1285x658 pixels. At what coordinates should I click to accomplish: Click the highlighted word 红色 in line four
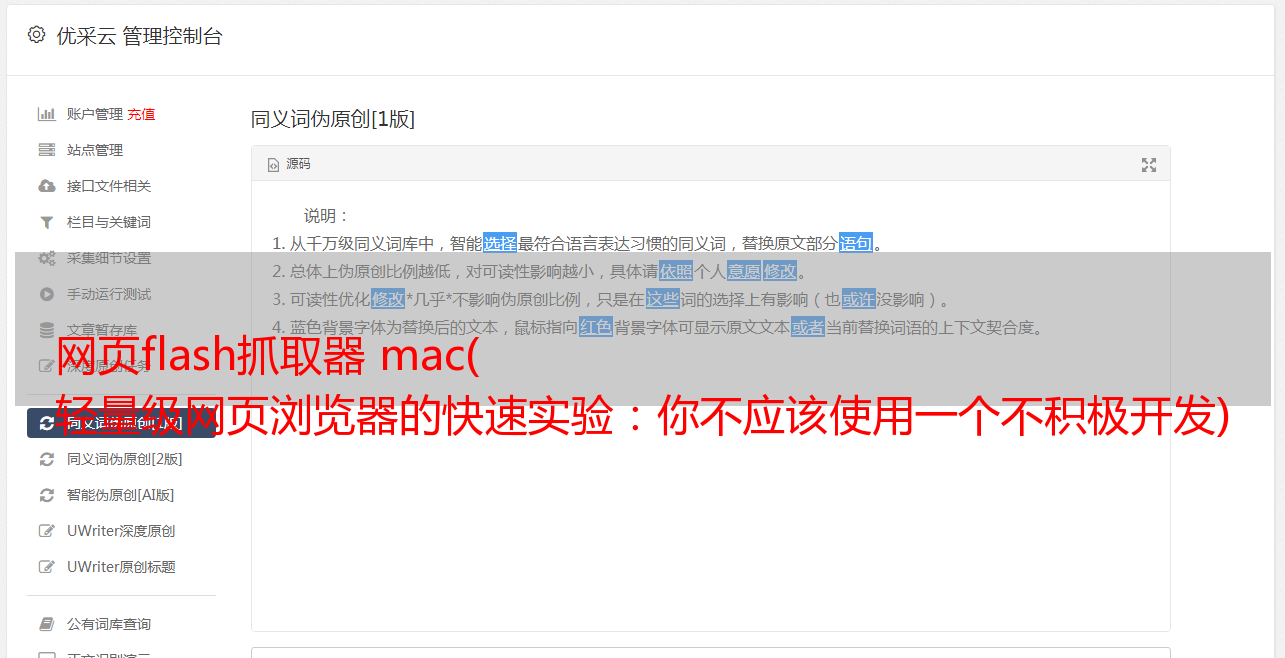click(x=596, y=327)
